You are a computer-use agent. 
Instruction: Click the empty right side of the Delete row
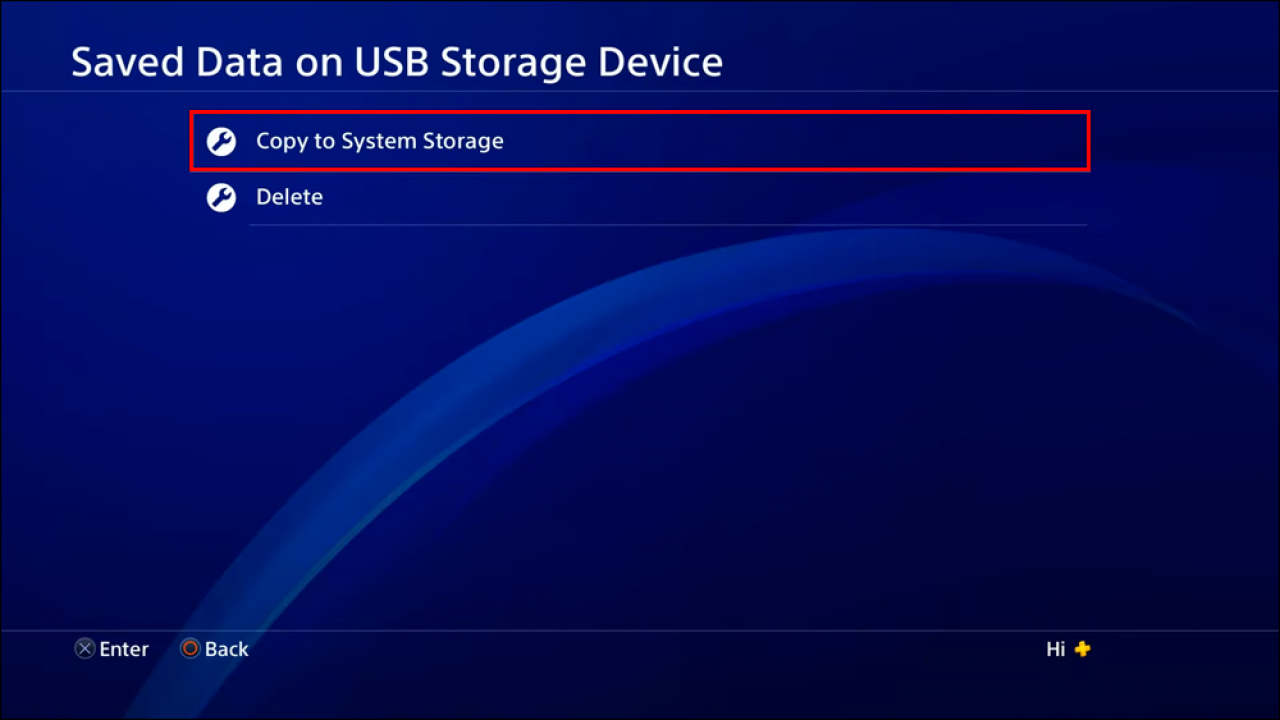click(800, 197)
